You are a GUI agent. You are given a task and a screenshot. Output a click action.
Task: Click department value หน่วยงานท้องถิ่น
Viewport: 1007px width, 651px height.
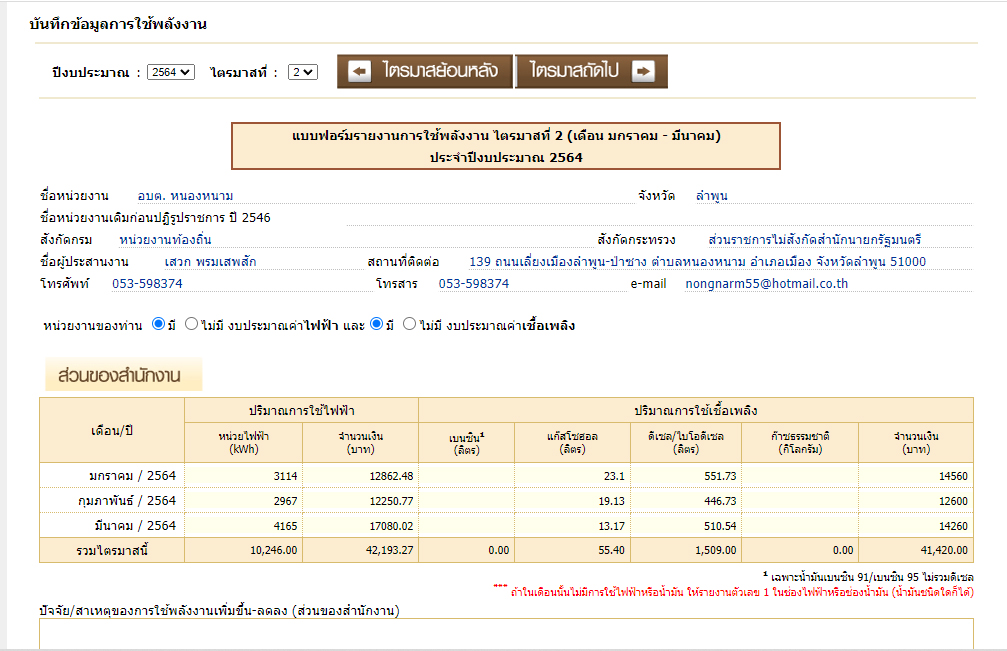(x=165, y=239)
